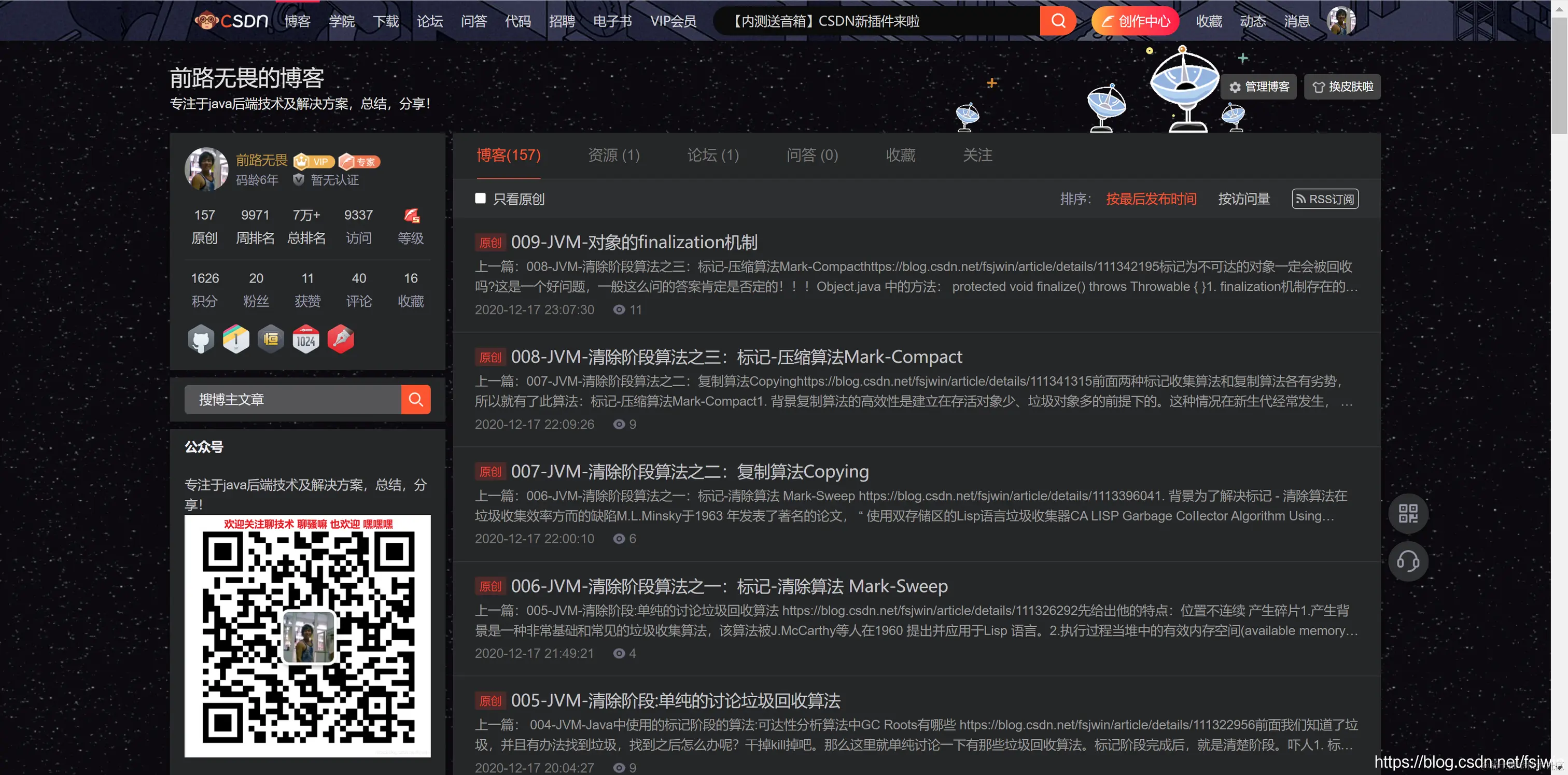The width and height of the screenshot is (1568, 775).
Task: Switch to the 问答 tab
Action: (812, 155)
